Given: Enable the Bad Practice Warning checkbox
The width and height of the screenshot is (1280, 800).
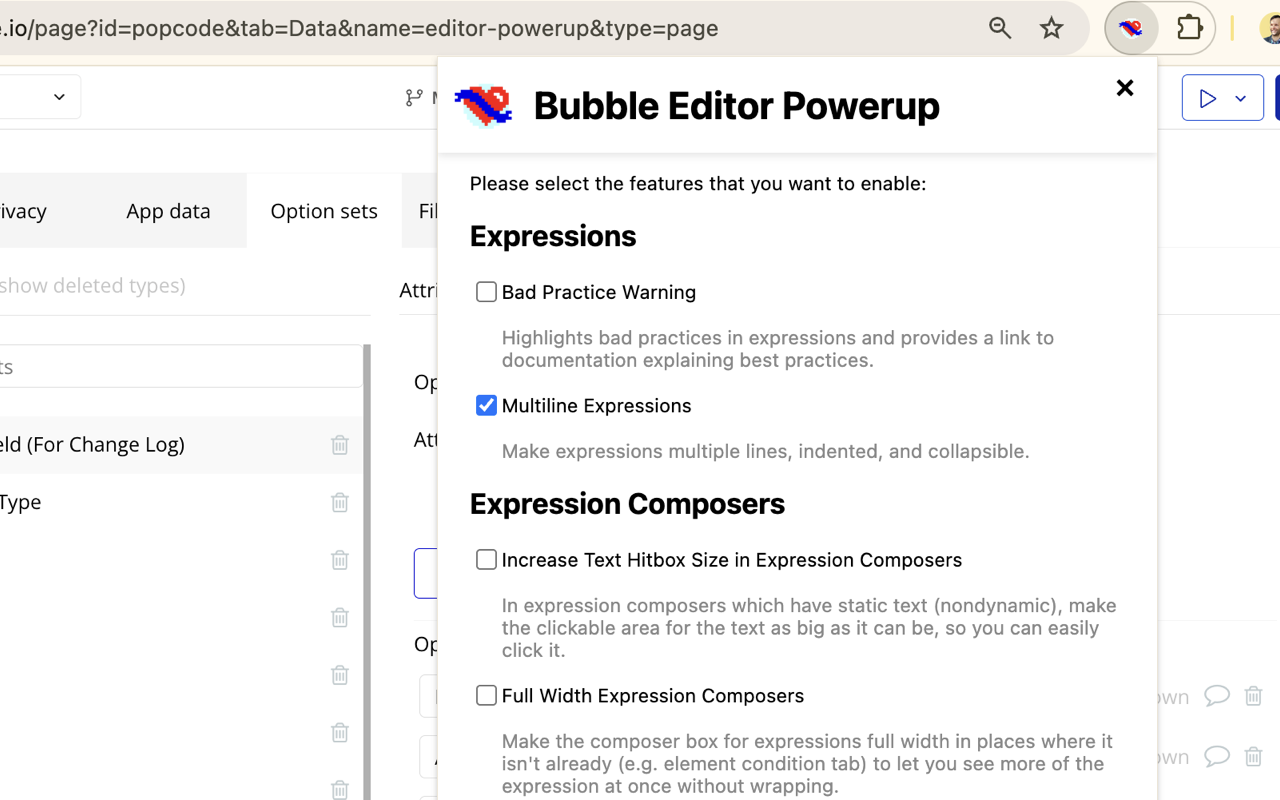Looking at the screenshot, I should point(486,291).
